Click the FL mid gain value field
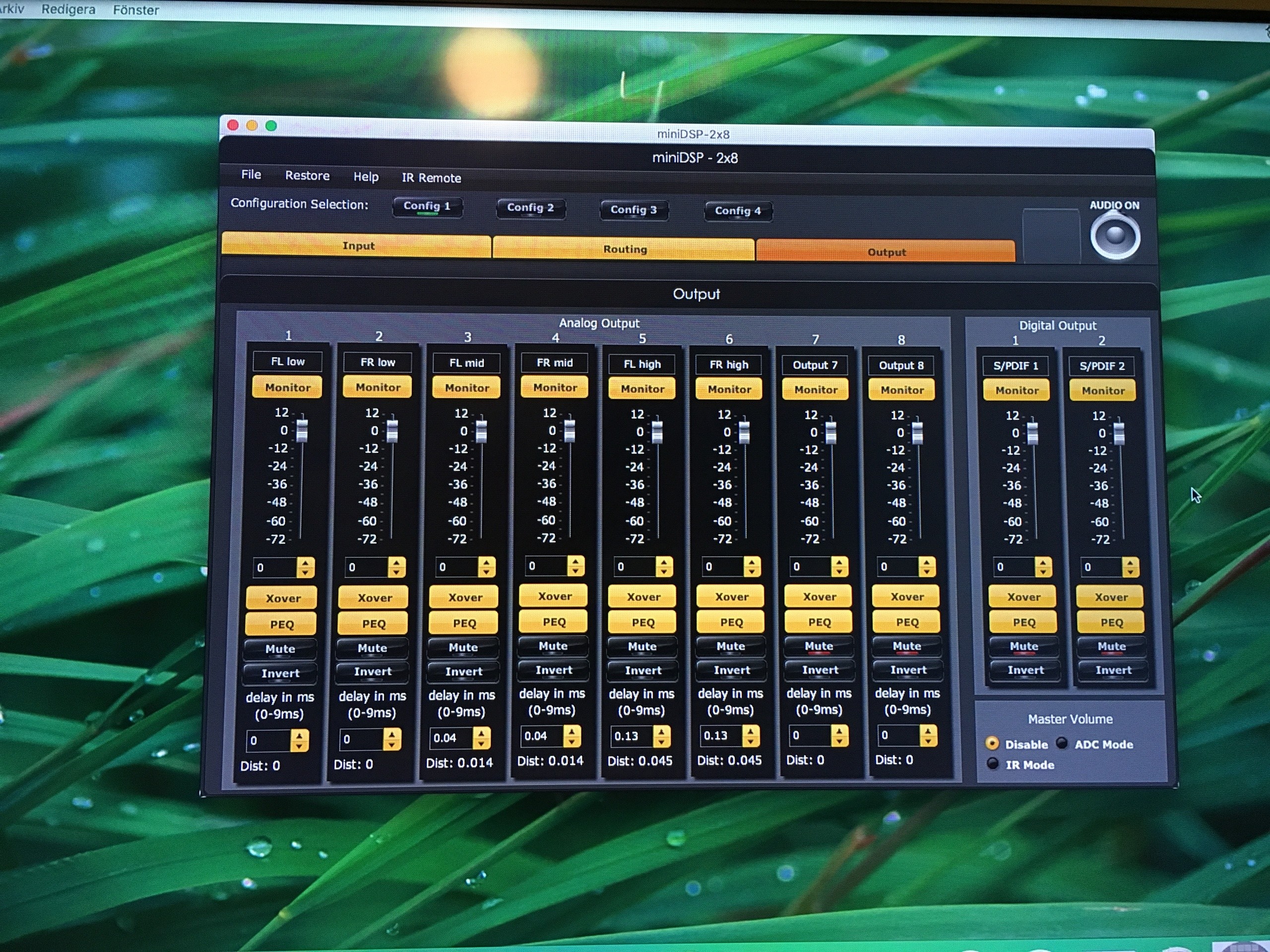This screenshot has height=952, width=1270. pos(457,567)
